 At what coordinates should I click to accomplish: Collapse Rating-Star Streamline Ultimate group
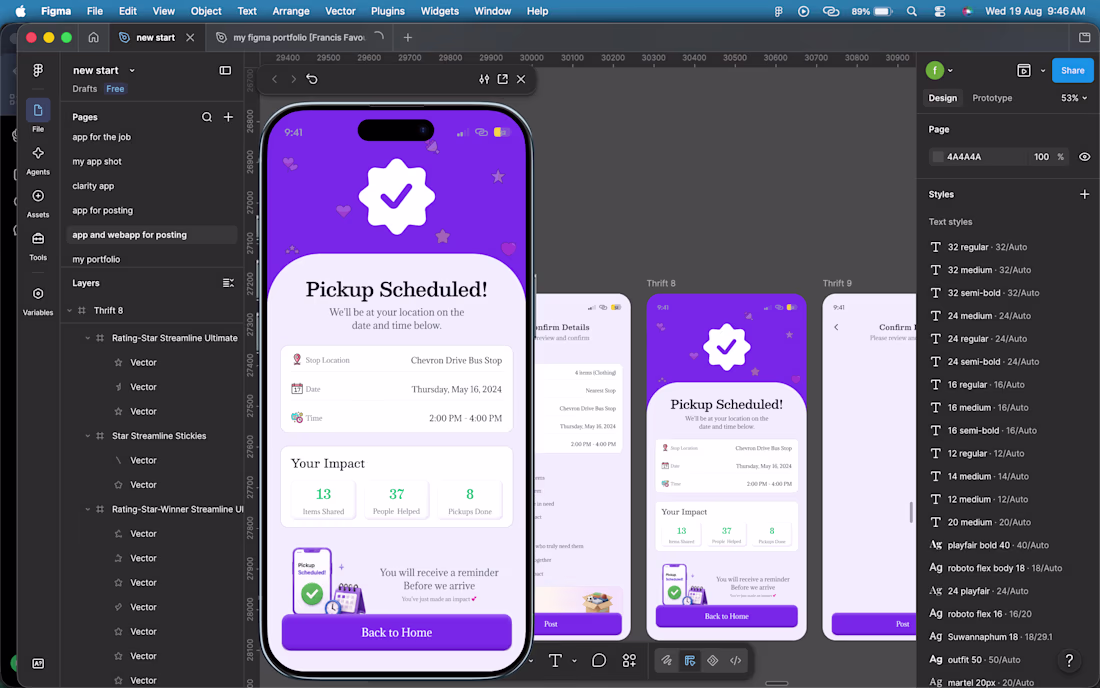coord(88,338)
